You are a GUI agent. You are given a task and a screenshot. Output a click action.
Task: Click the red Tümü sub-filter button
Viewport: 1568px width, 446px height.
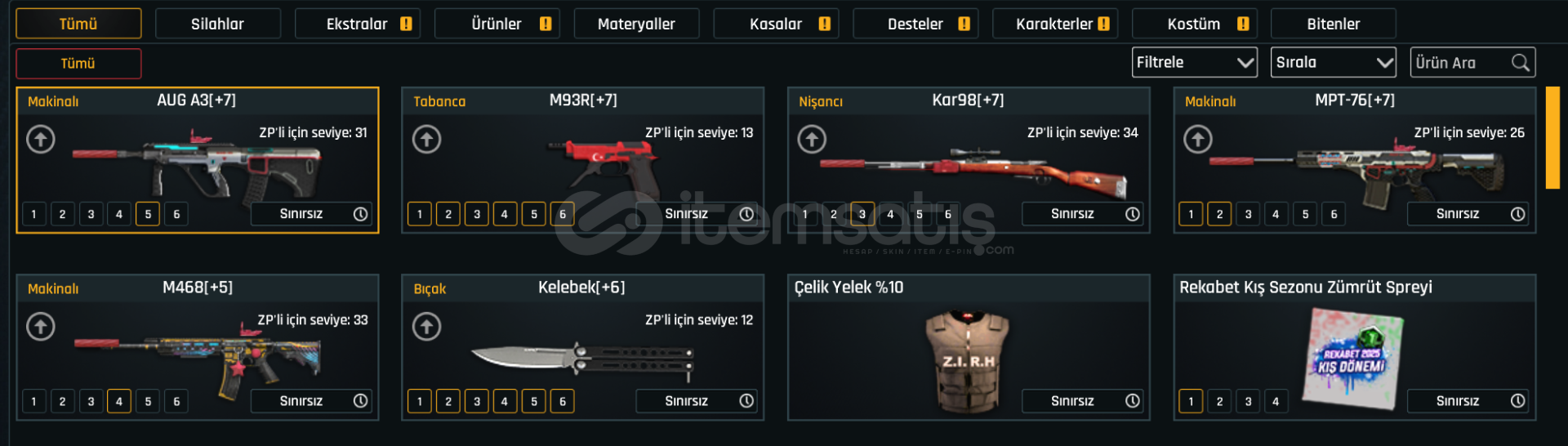coord(78,64)
